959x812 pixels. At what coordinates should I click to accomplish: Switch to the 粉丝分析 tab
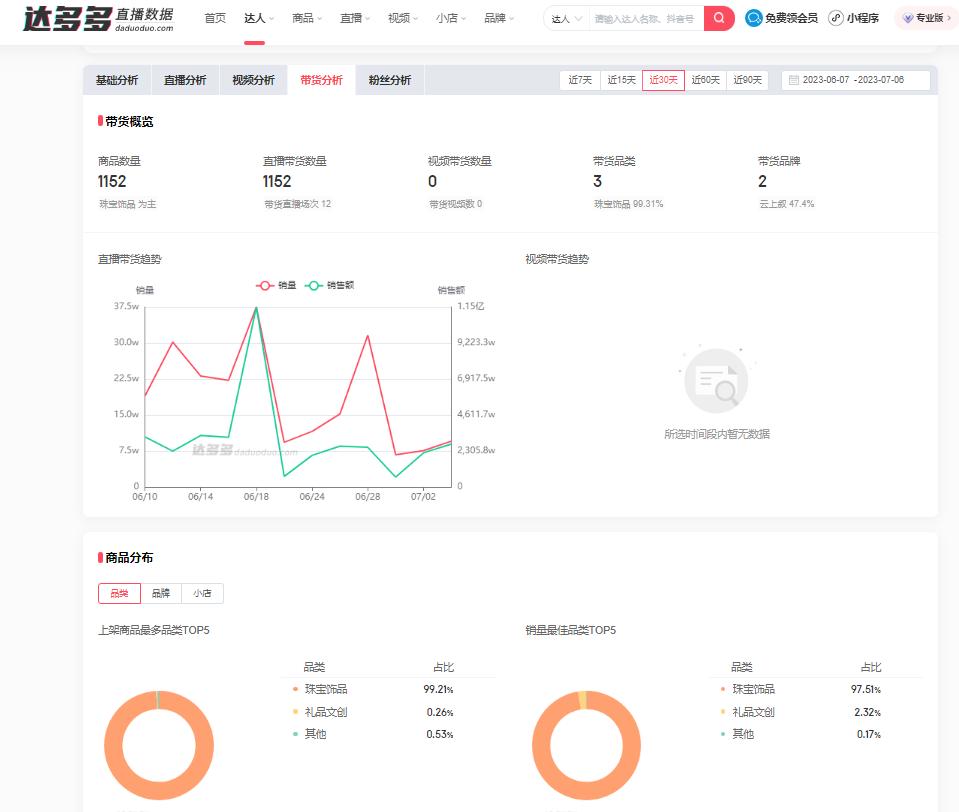[389, 79]
